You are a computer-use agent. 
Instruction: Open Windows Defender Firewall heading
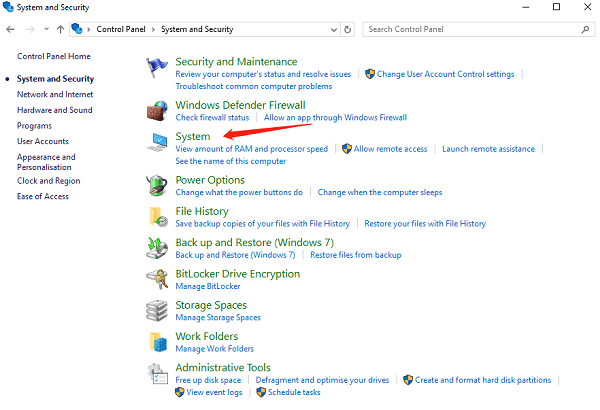(240, 105)
